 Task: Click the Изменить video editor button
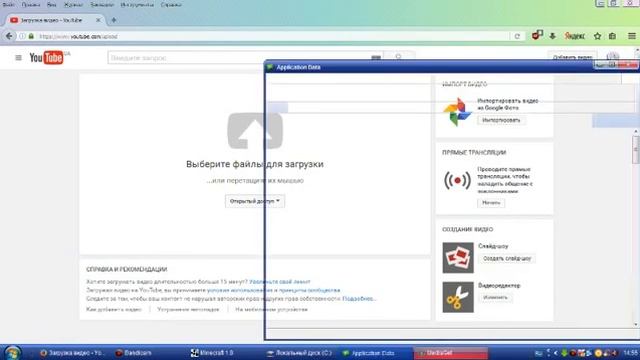coord(495,298)
